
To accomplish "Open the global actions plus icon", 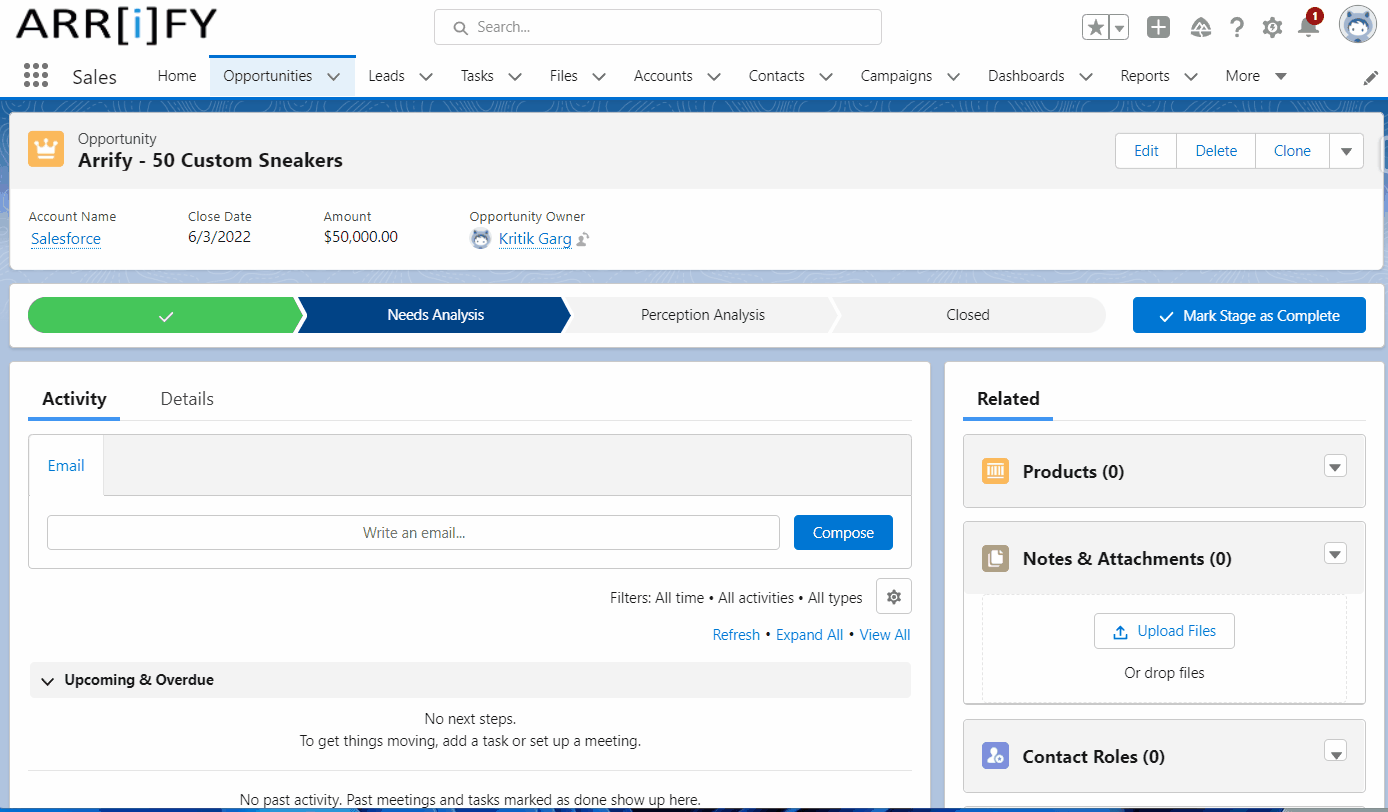I will (1158, 26).
